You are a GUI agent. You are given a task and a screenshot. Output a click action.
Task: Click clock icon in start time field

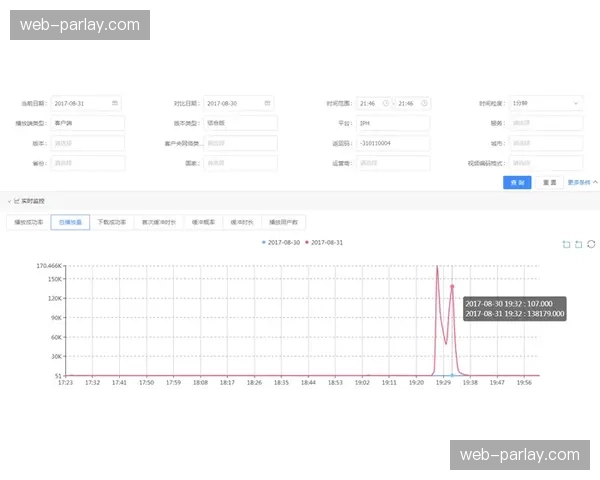tap(385, 103)
